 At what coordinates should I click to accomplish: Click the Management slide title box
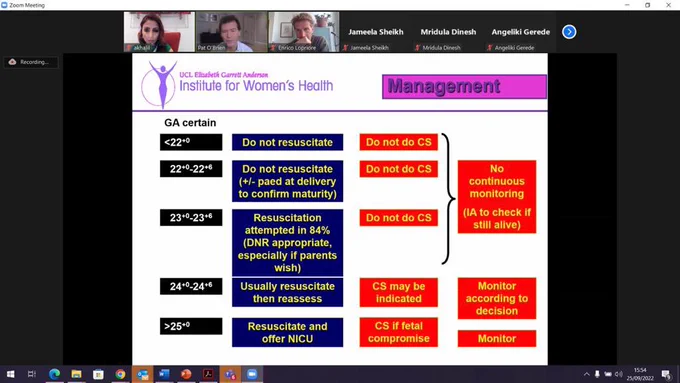[x=464, y=86]
